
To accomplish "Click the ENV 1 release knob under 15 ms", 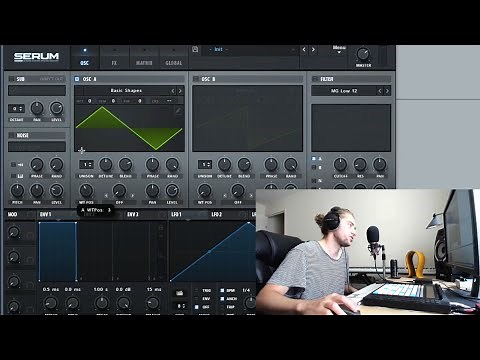I will [153, 303].
